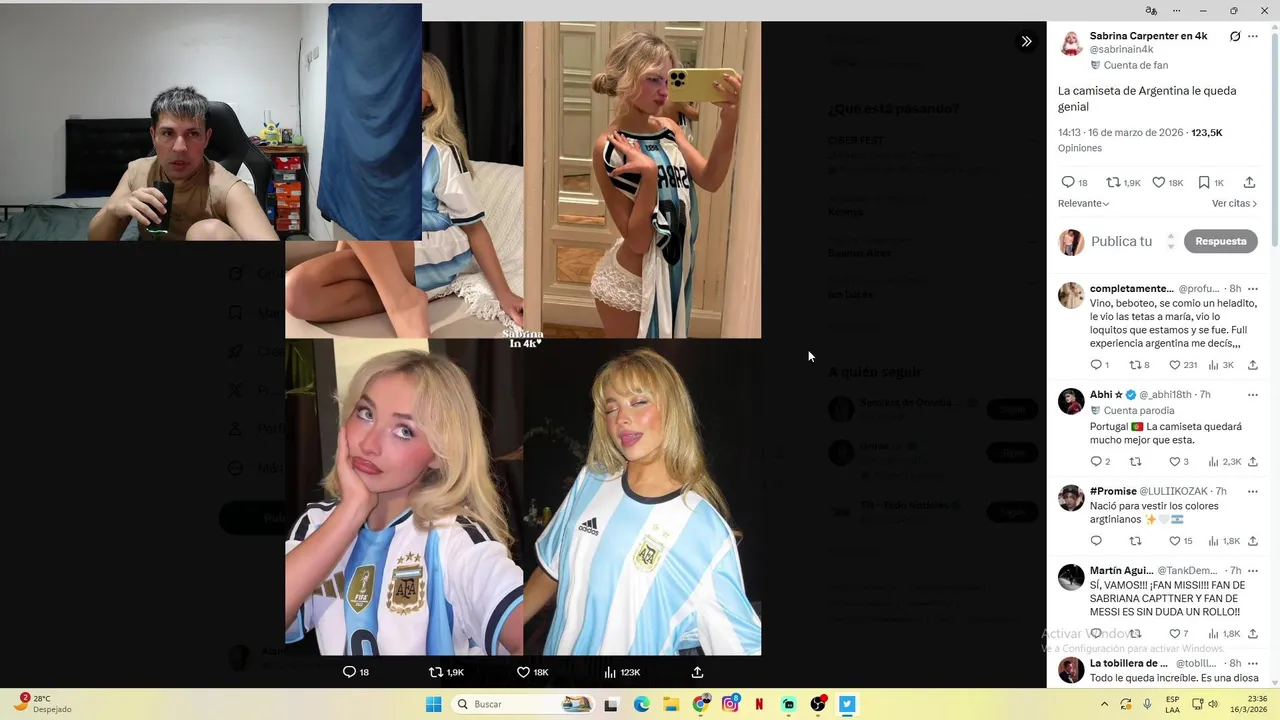Open main post author's avatar

point(1071,43)
